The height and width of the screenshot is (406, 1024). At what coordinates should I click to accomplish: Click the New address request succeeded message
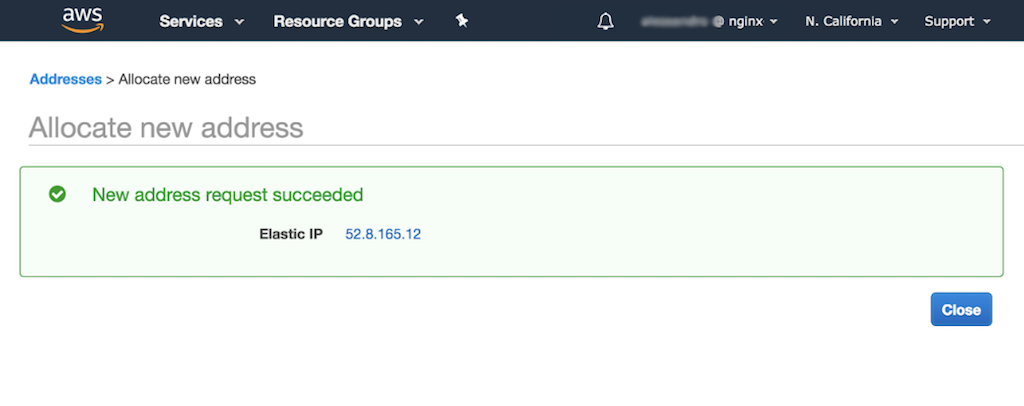(x=227, y=194)
